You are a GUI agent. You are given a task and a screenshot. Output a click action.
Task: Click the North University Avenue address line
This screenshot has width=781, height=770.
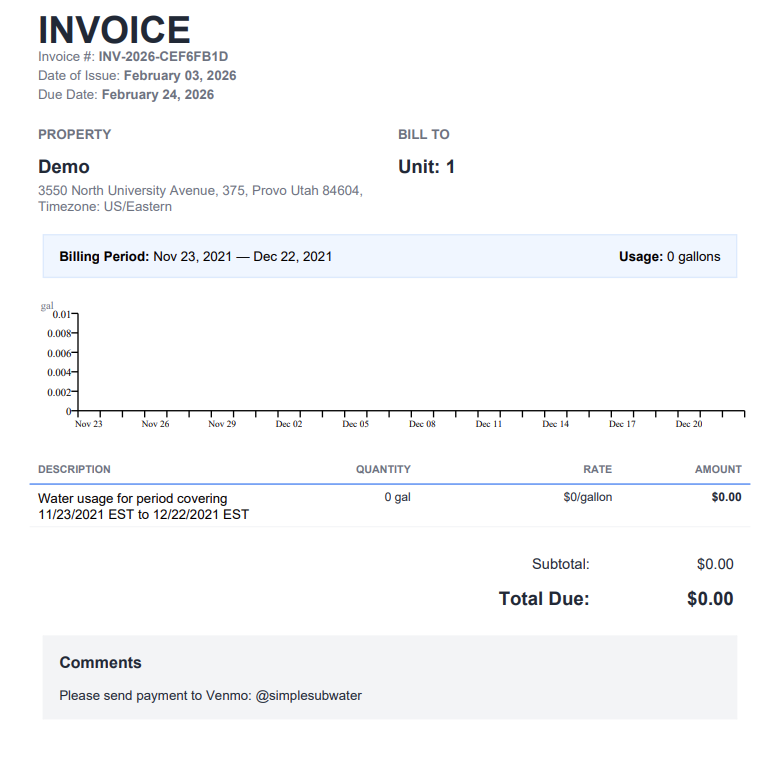(x=200, y=190)
